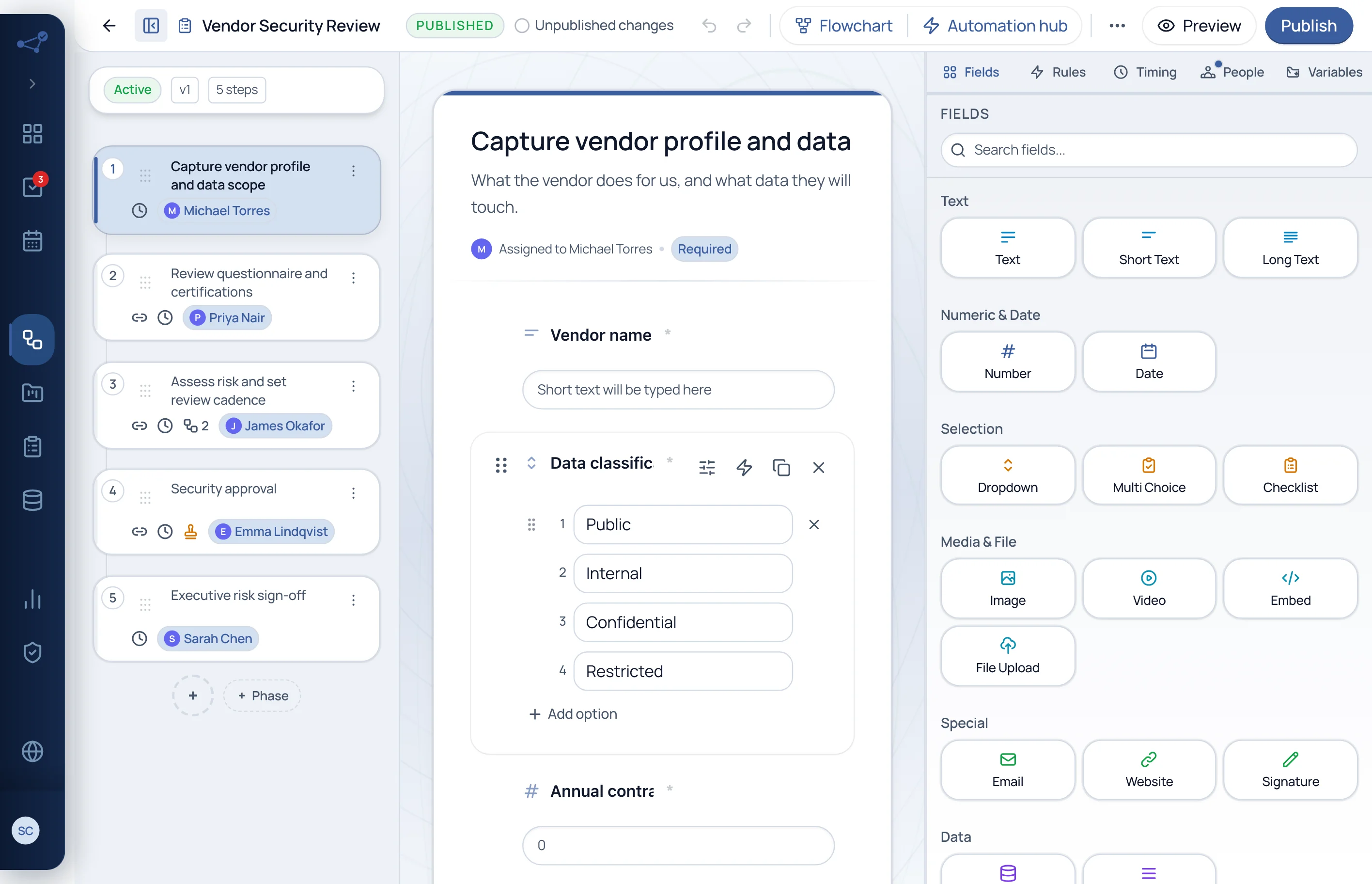The width and height of the screenshot is (1372, 884).
Task: Open the globe icon in left sidebar
Action: click(32, 751)
